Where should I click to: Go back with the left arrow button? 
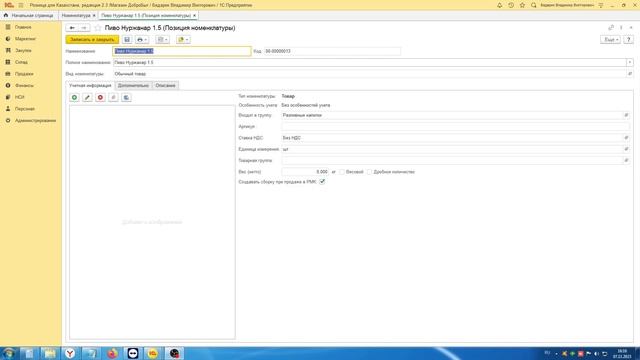(72, 28)
